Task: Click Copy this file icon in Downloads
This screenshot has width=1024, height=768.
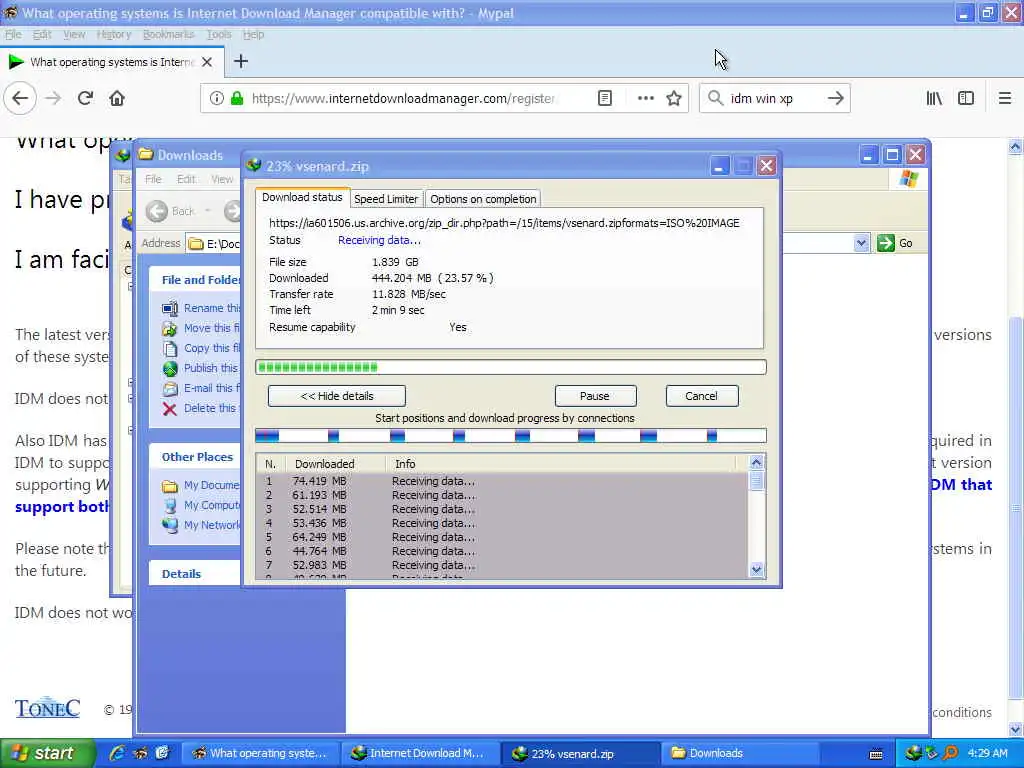Action: point(170,348)
